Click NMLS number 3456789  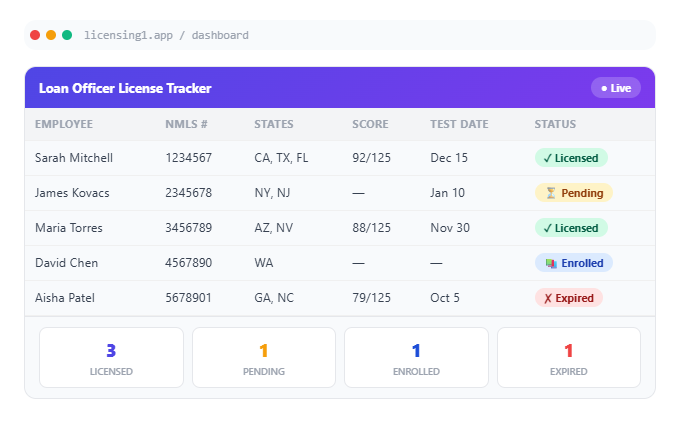pyautogui.click(x=189, y=228)
